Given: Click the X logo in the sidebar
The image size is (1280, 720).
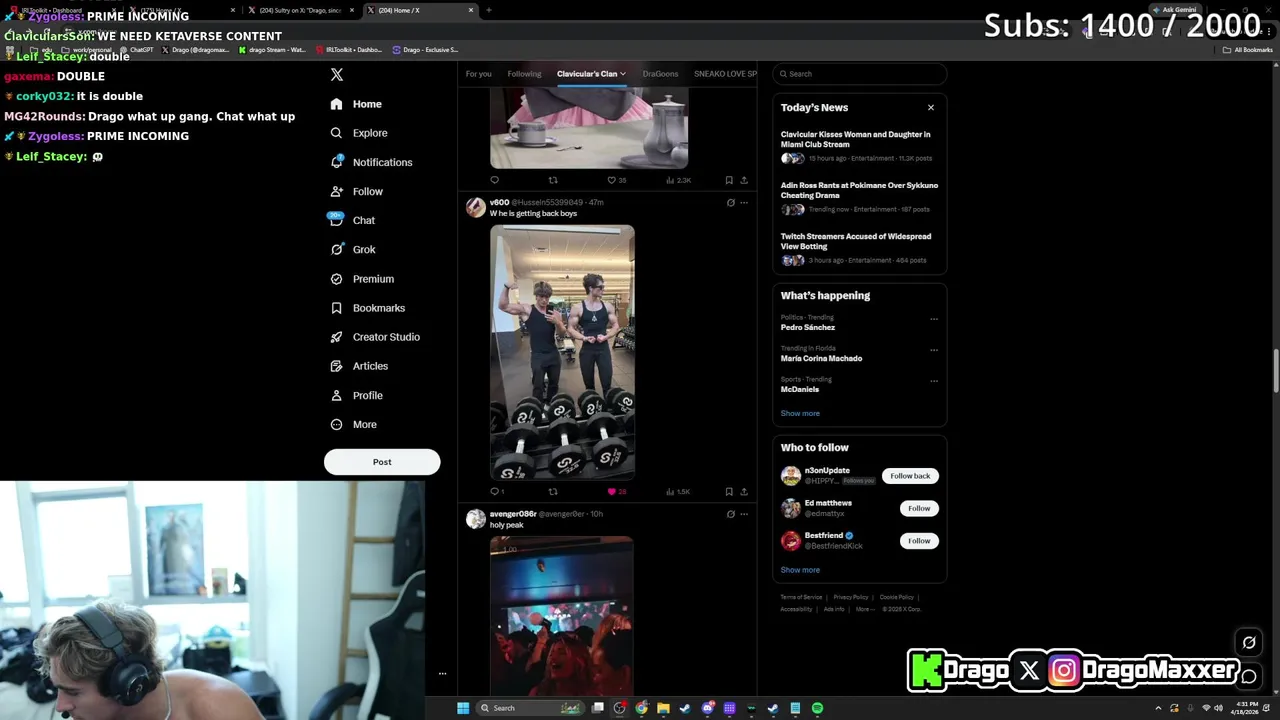Looking at the screenshot, I should (337, 75).
